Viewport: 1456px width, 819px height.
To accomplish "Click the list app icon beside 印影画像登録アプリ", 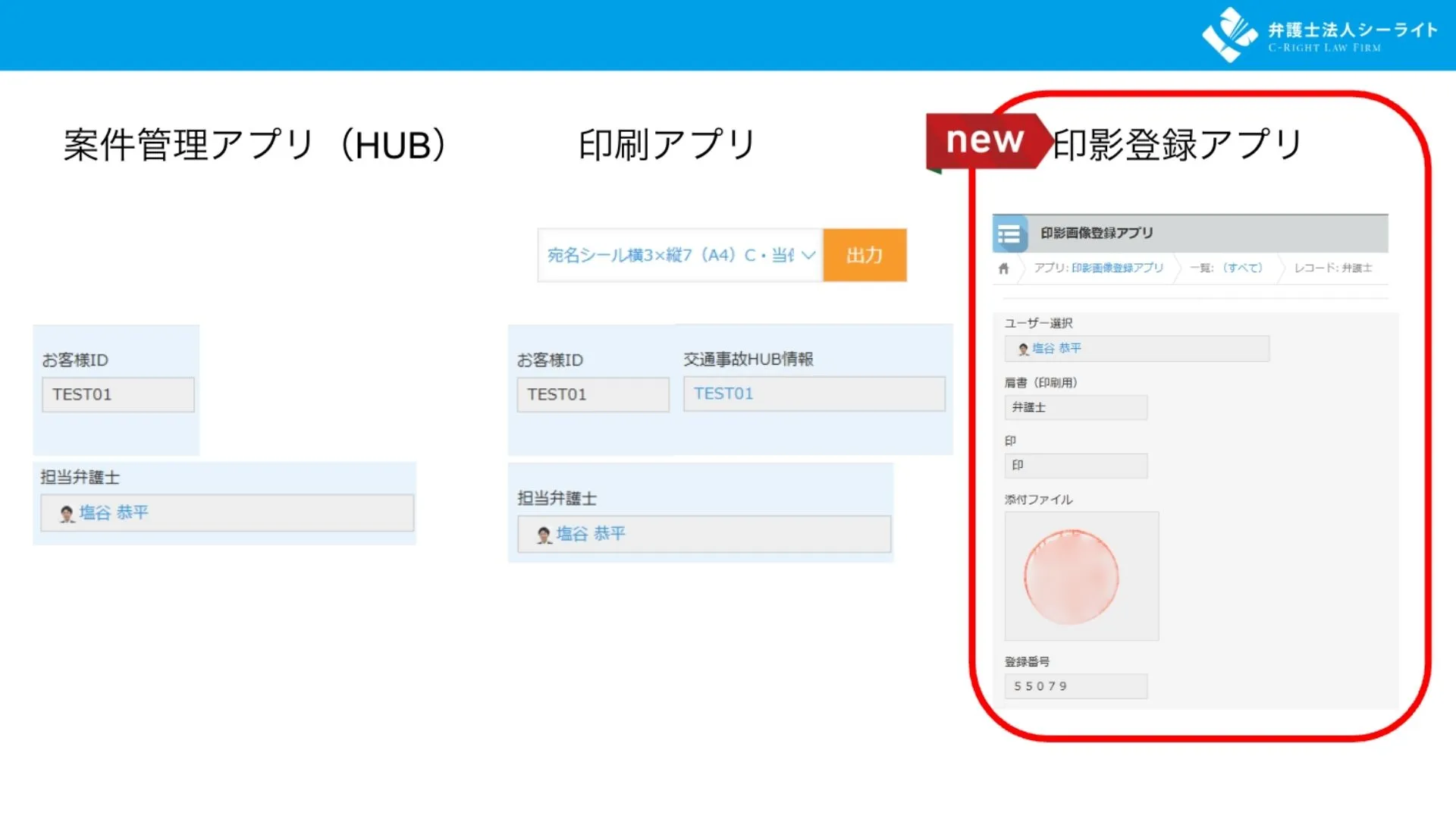I will click(x=1009, y=234).
